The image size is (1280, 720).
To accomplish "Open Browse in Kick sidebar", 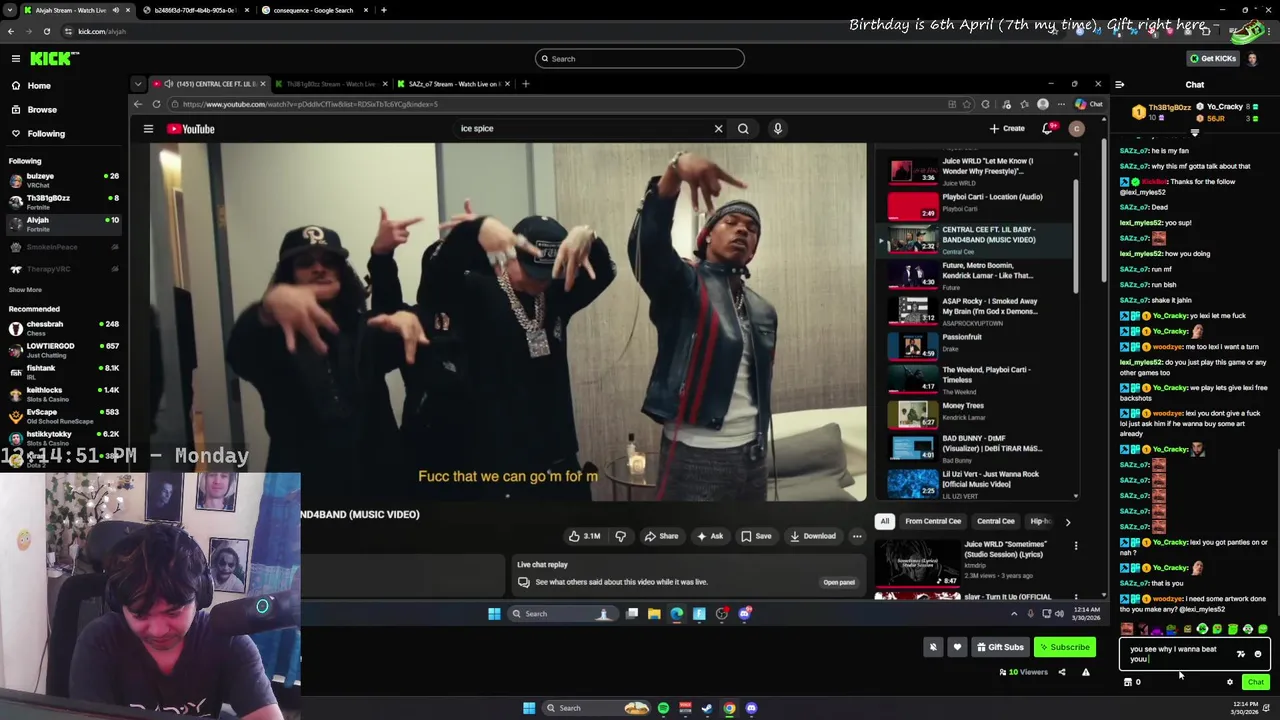I will pyautogui.click(x=42, y=110).
